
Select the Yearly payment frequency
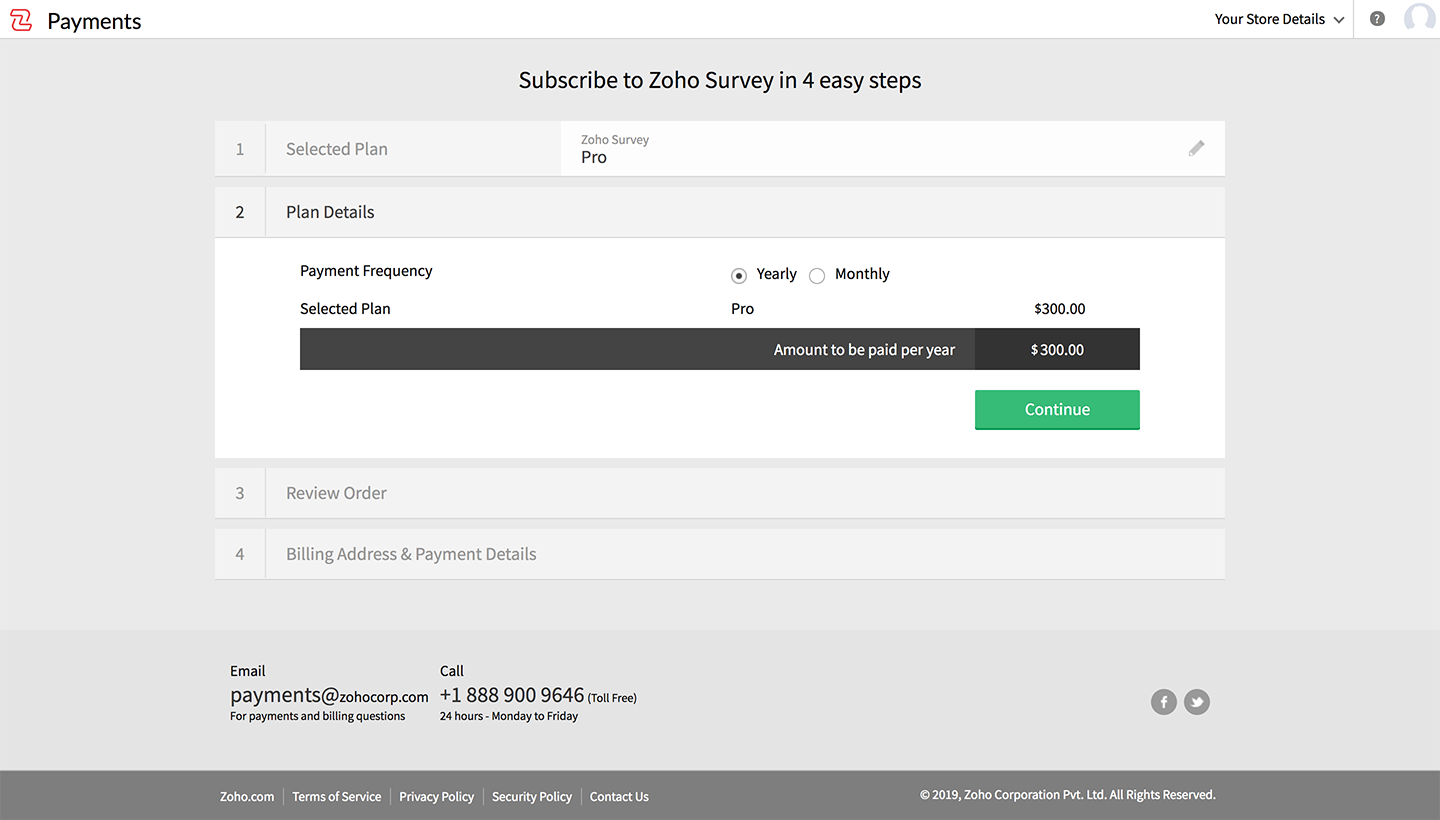pyautogui.click(x=739, y=275)
